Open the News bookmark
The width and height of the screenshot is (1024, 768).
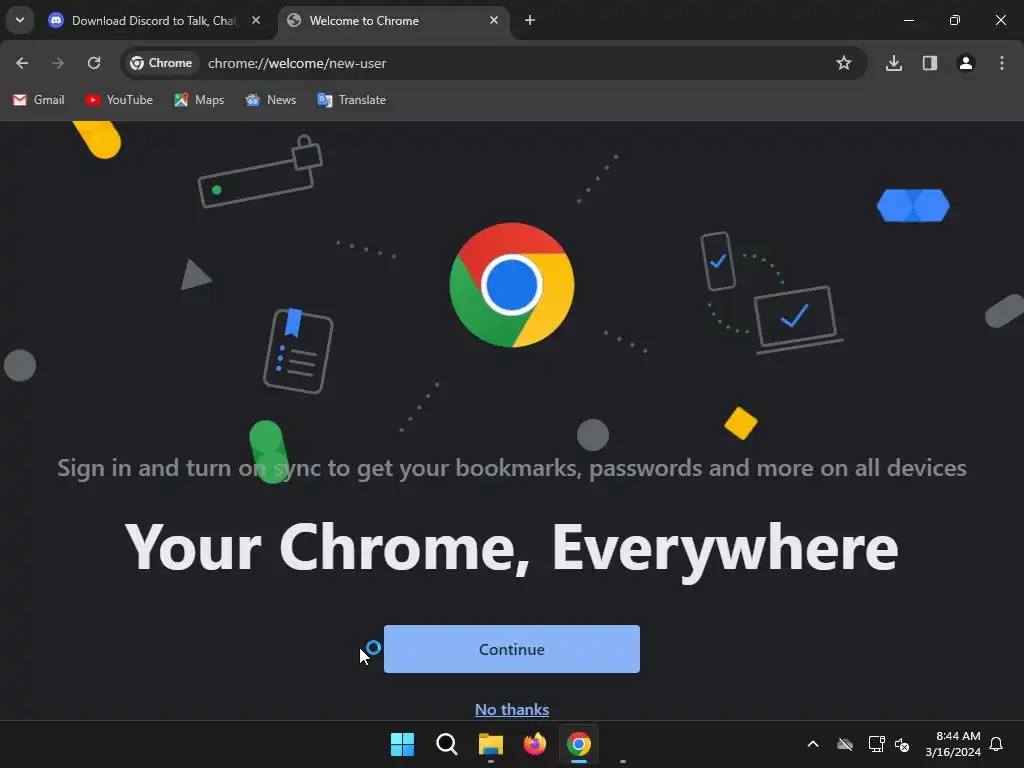point(271,100)
